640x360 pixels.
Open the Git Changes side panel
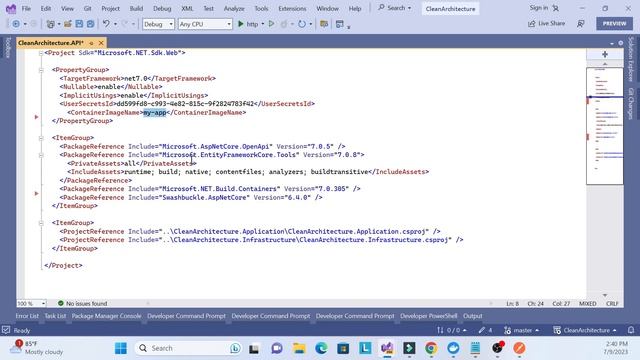pyautogui.click(x=631, y=103)
